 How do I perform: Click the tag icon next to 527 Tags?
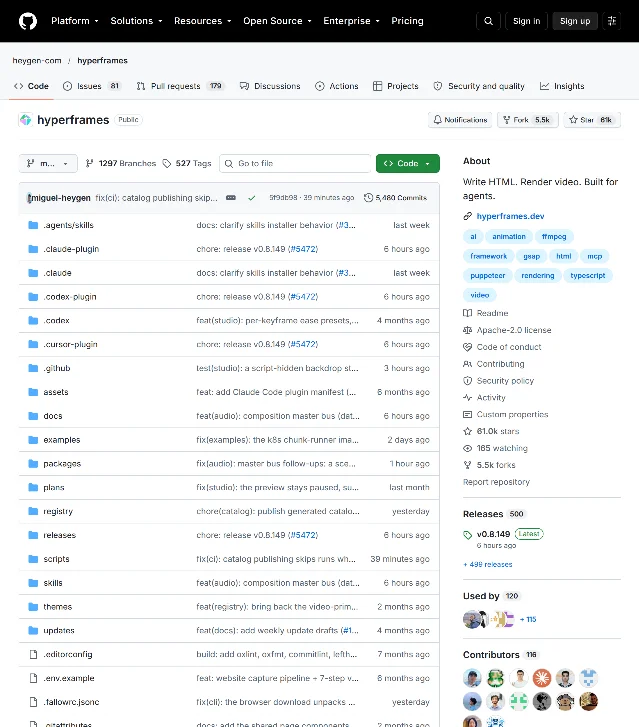(166, 164)
